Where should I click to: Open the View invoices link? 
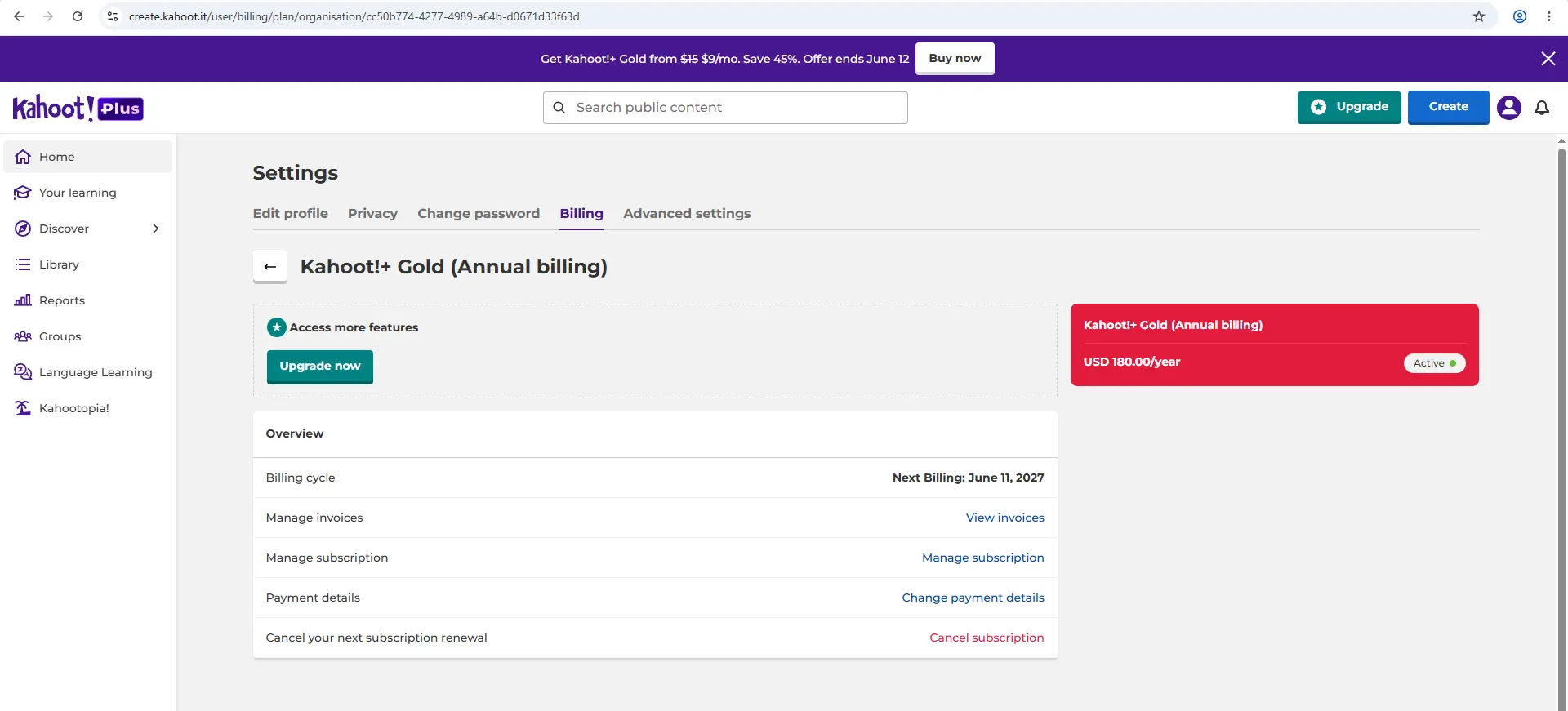tap(1005, 518)
